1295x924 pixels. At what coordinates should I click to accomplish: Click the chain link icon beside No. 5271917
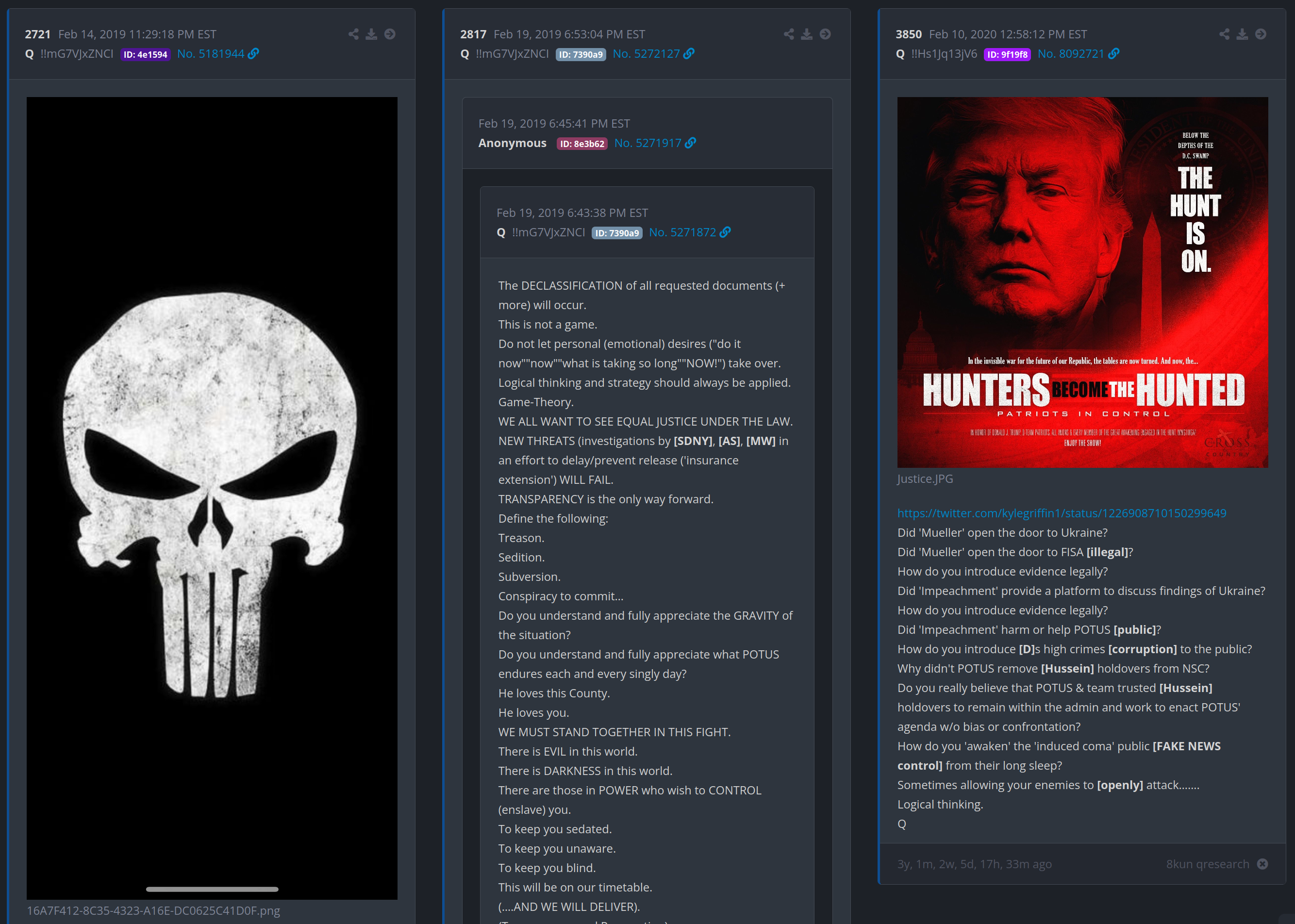click(x=690, y=143)
